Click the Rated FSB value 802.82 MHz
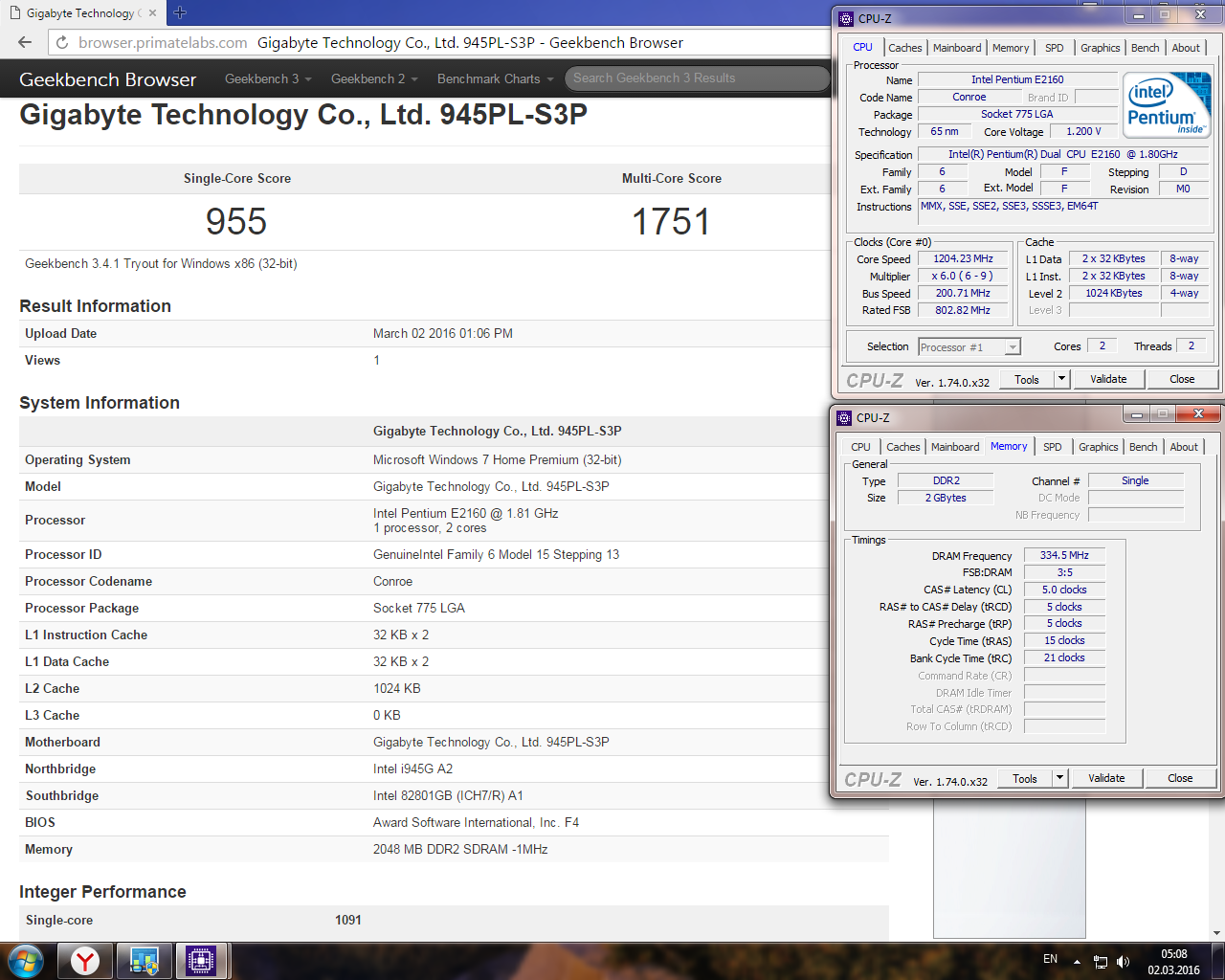Viewport: 1225px width, 980px height. [x=963, y=310]
